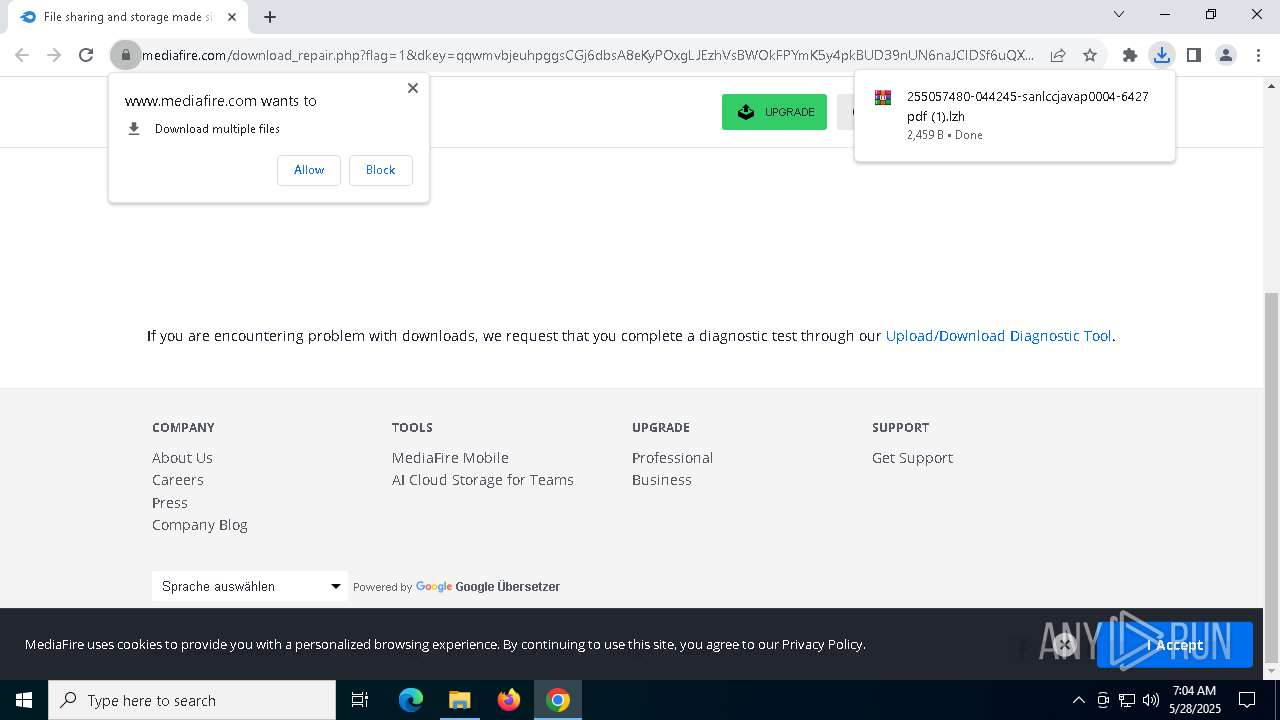
Task: Dismiss the cookie banner with the X
Action: click(1065, 645)
